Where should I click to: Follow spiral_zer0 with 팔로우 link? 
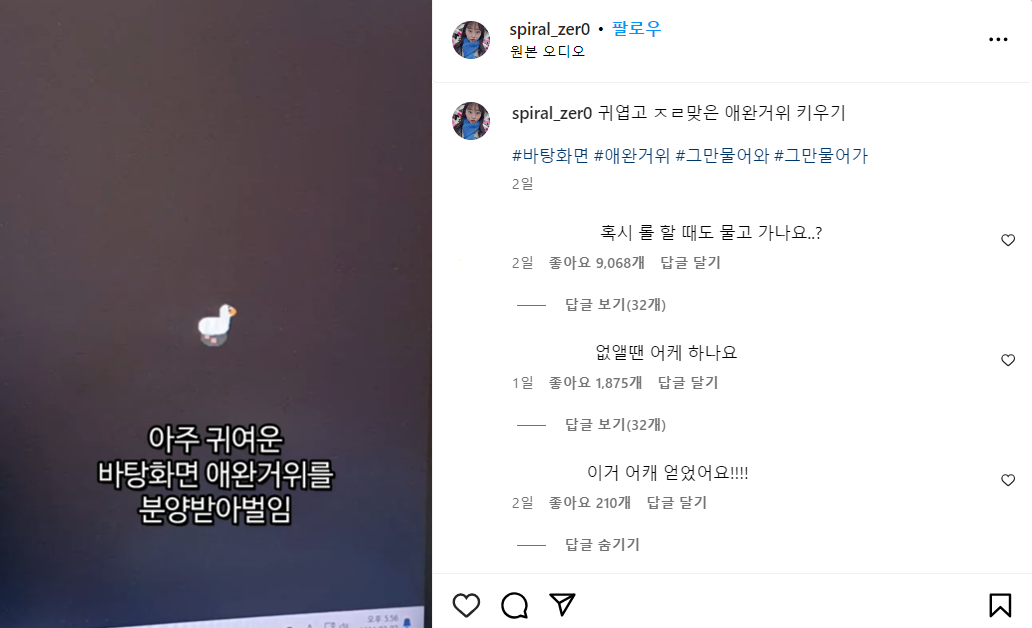pyautogui.click(x=636, y=28)
